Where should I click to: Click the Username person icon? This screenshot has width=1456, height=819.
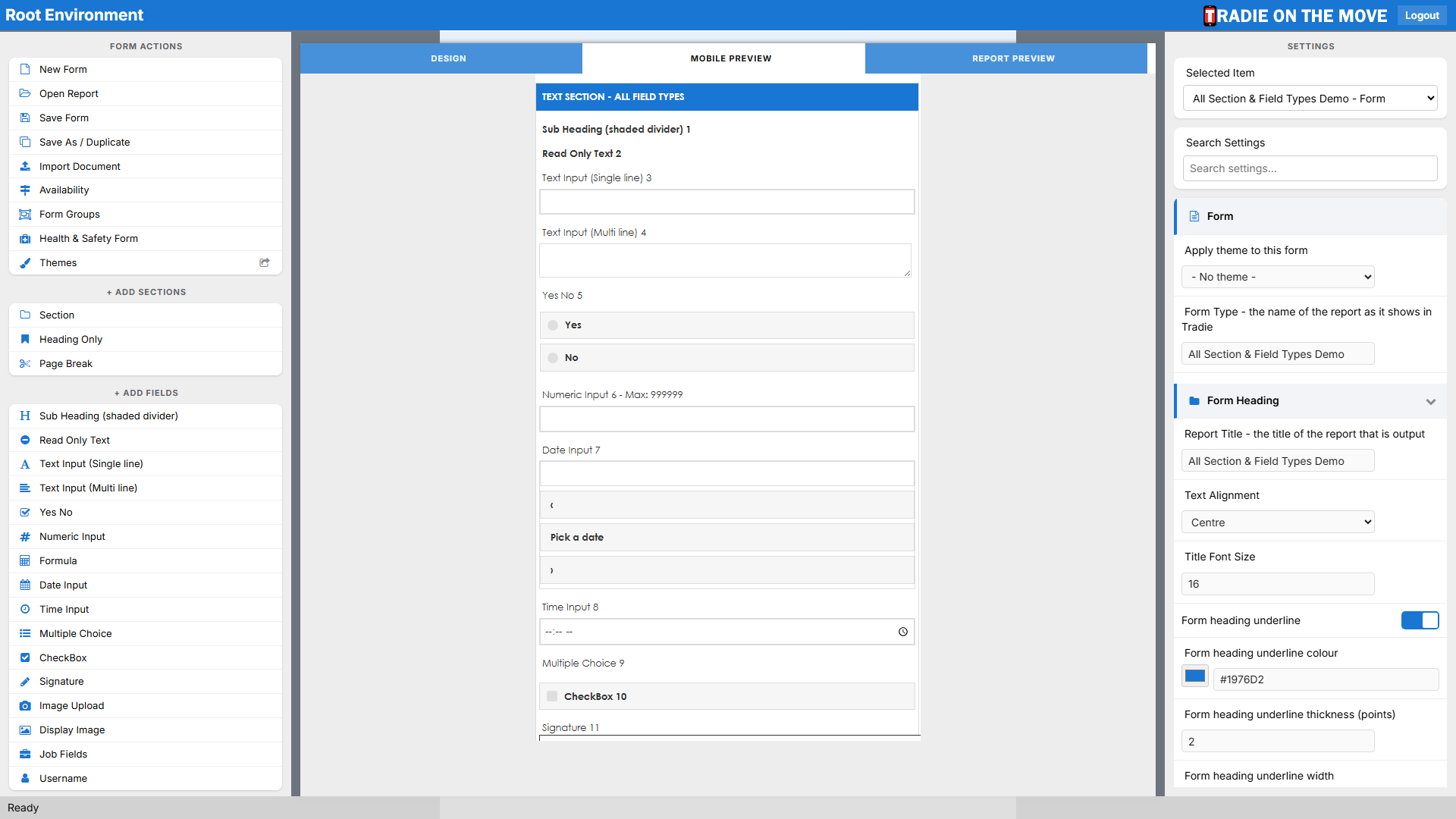tap(25, 778)
